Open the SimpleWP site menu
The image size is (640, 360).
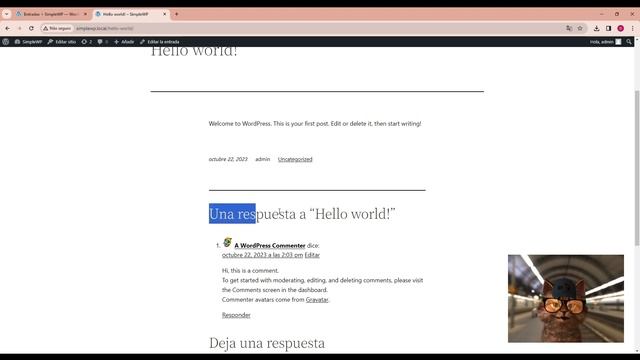28,42
